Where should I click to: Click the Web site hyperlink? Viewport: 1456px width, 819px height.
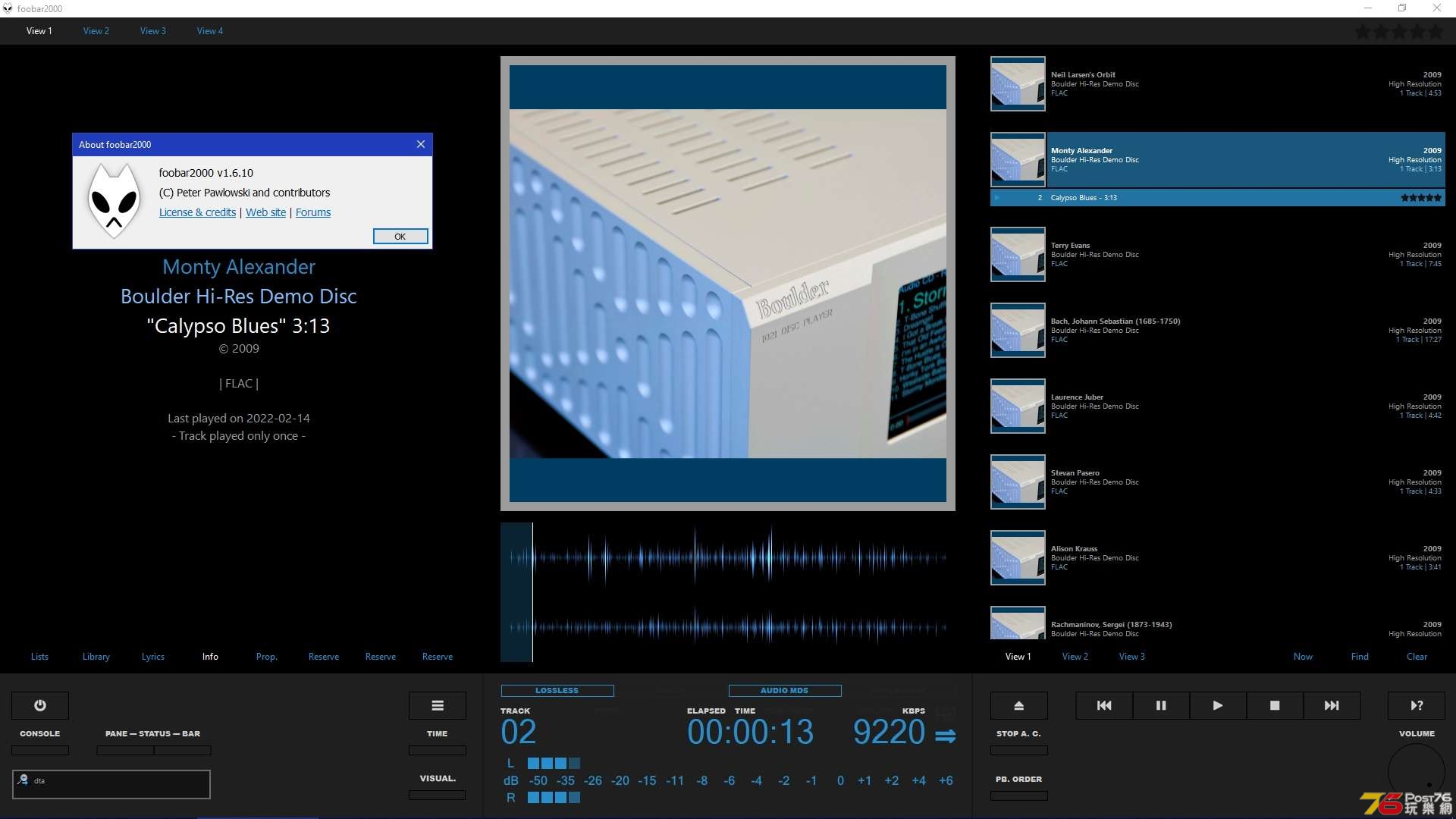[x=266, y=212]
